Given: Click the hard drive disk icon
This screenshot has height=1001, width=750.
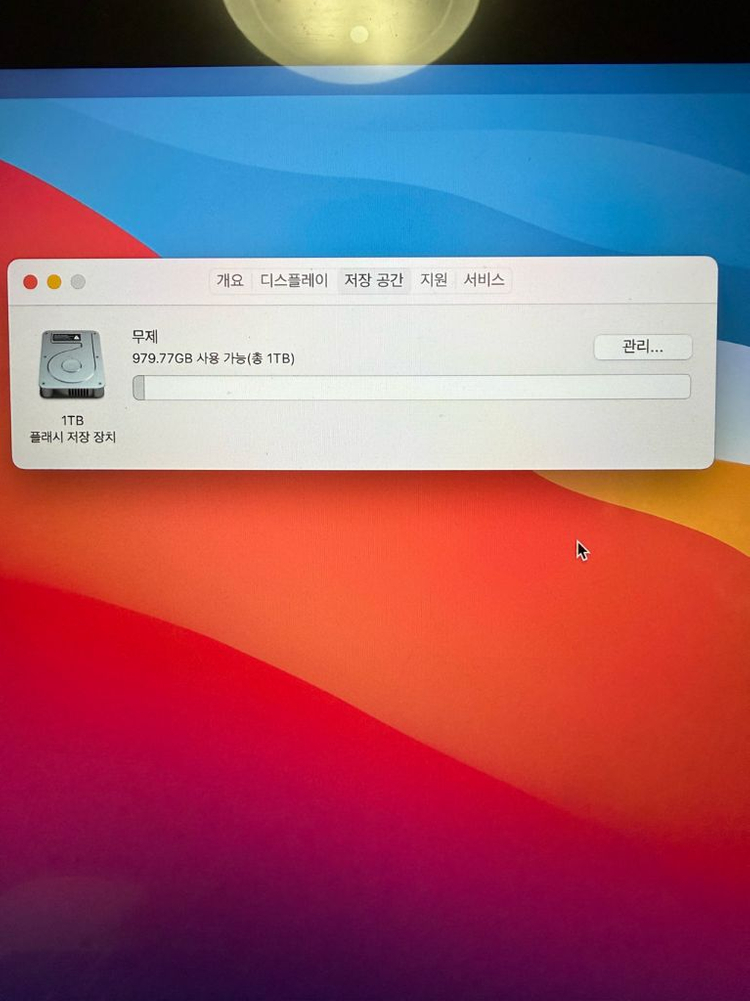Looking at the screenshot, I should click(x=71, y=365).
